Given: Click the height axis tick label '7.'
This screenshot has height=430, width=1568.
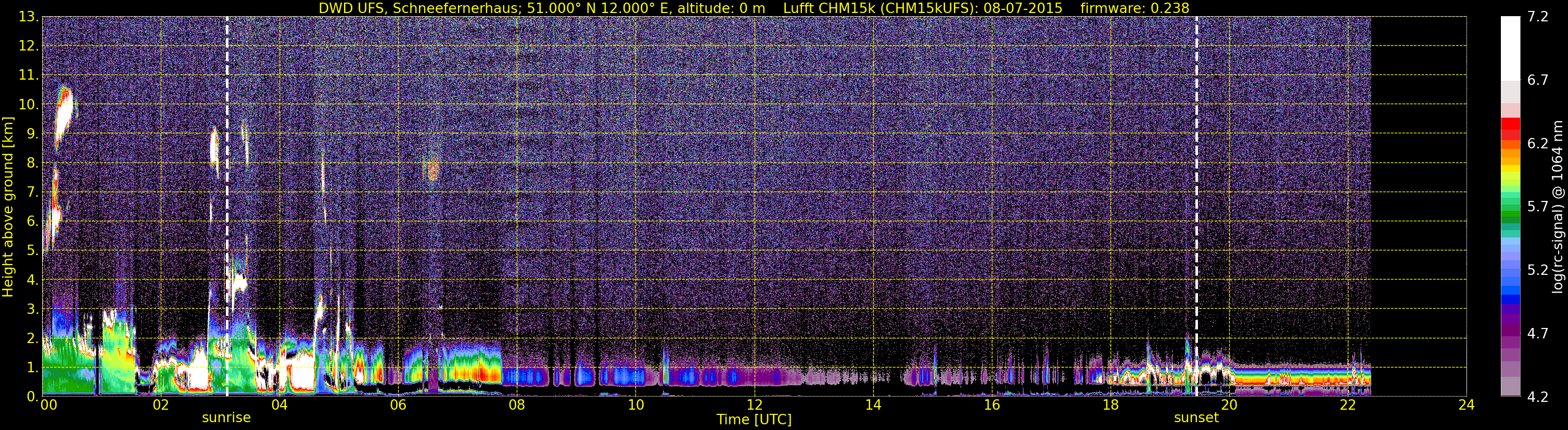Looking at the screenshot, I should 32,193.
